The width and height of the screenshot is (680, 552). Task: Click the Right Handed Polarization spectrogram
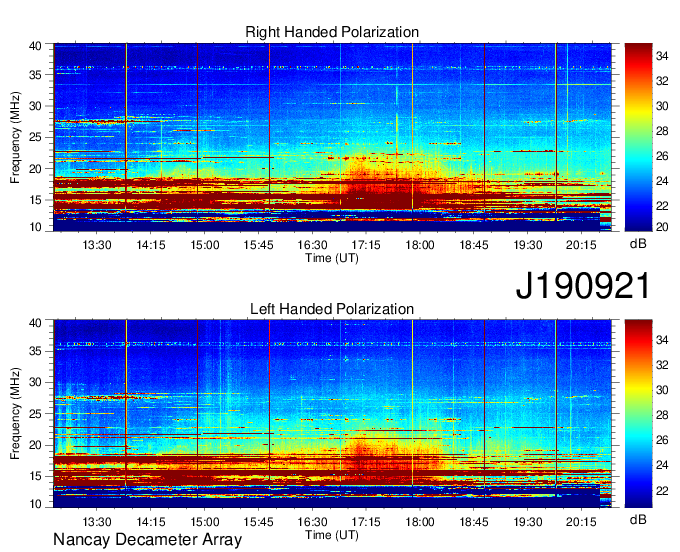(332, 137)
